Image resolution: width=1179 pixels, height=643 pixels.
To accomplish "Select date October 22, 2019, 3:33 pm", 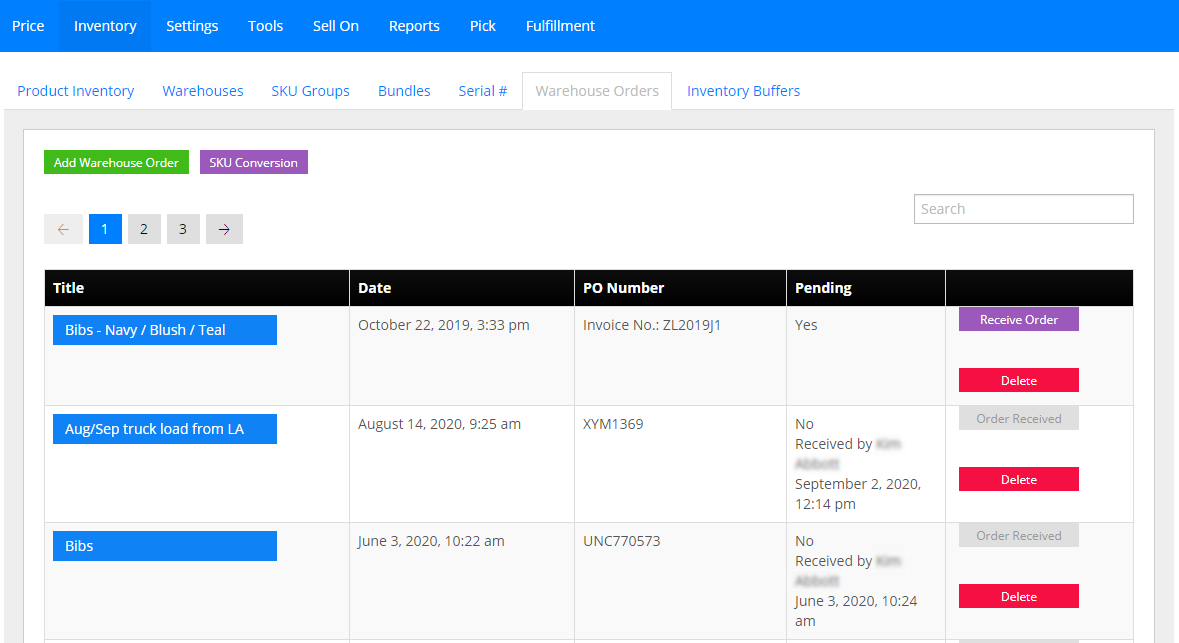I will point(444,325).
